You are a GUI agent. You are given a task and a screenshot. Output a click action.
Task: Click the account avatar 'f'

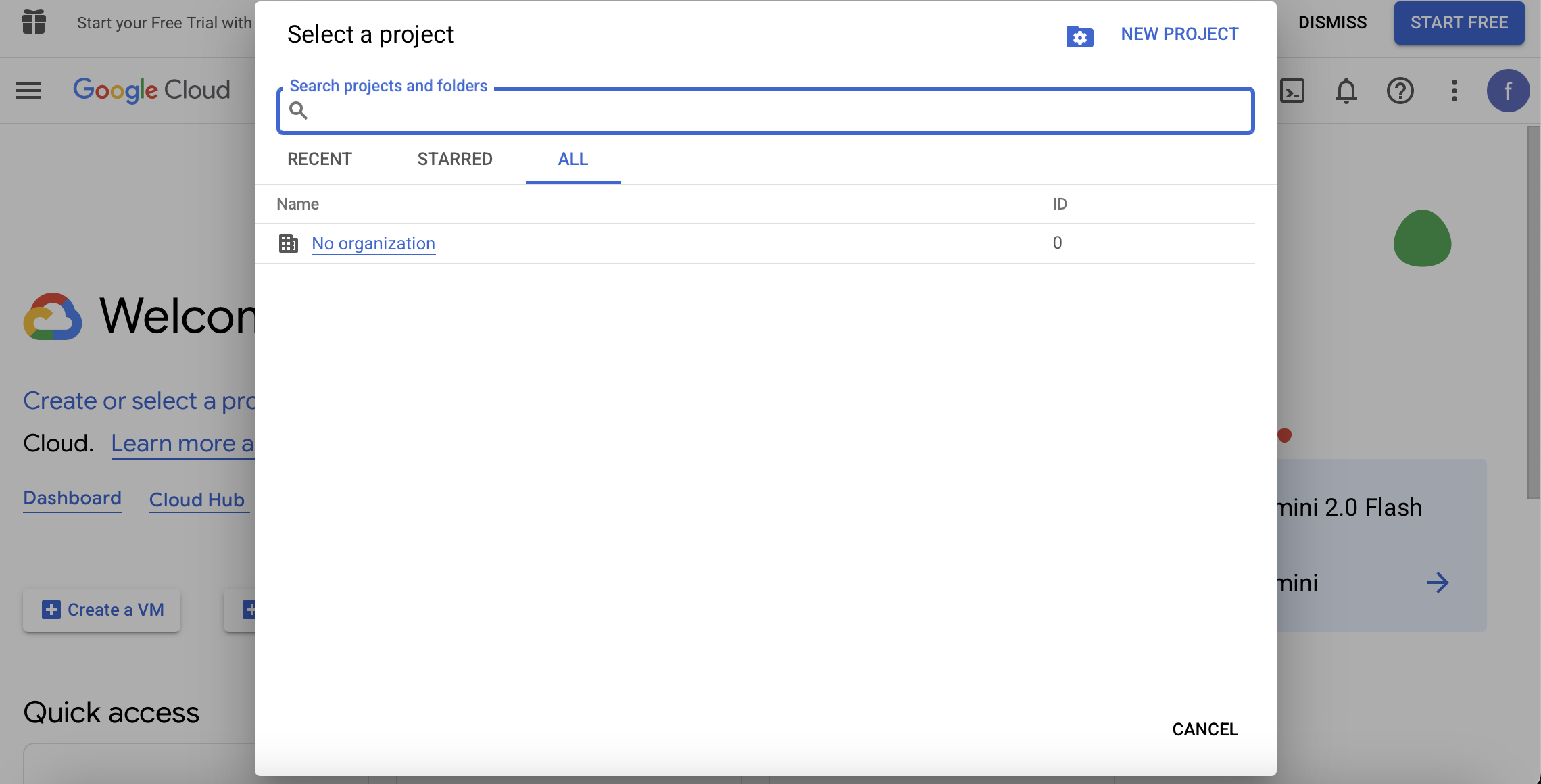click(1508, 91)
